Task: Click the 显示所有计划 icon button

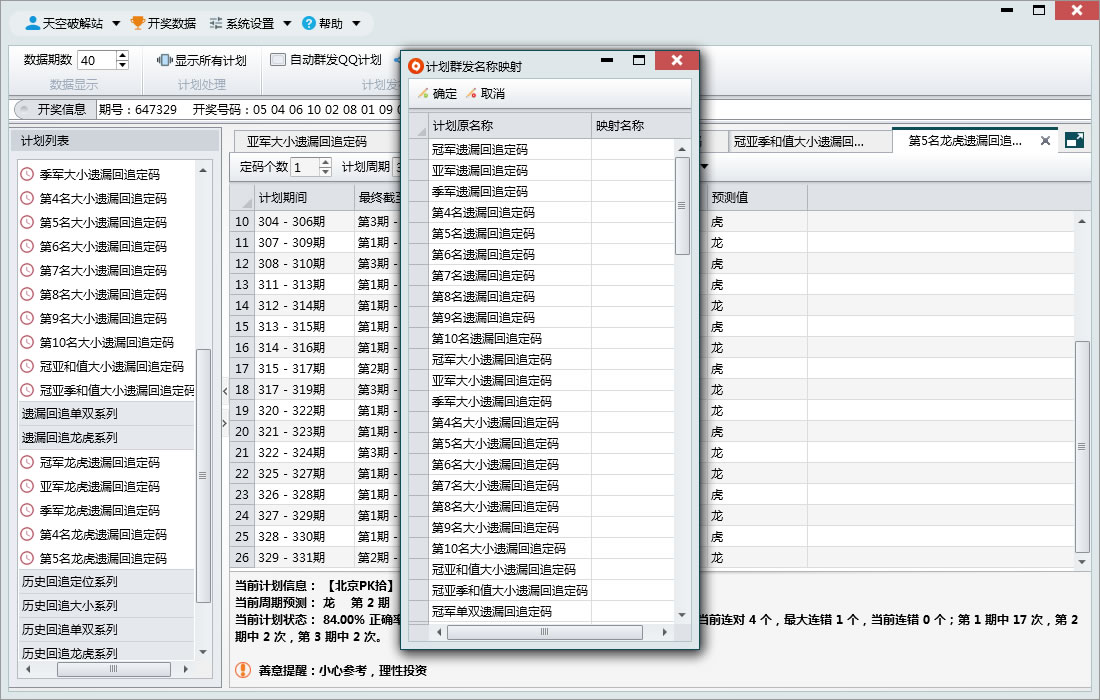Action: [165, 60]
